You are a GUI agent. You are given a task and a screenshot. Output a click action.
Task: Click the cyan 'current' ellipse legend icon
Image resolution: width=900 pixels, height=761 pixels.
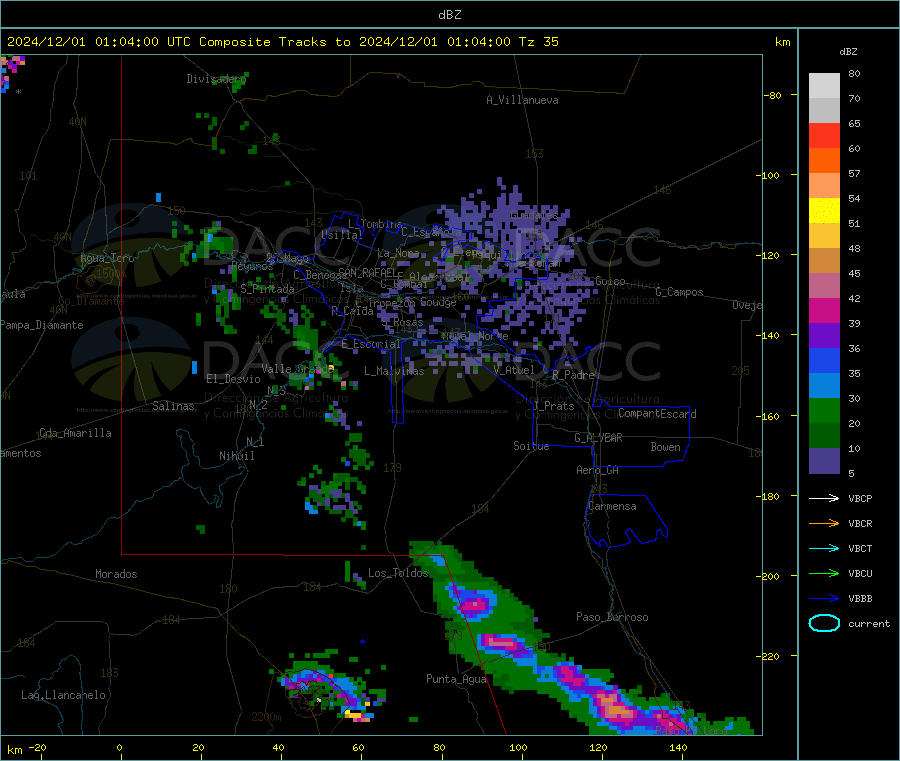(x=824, y=623)
